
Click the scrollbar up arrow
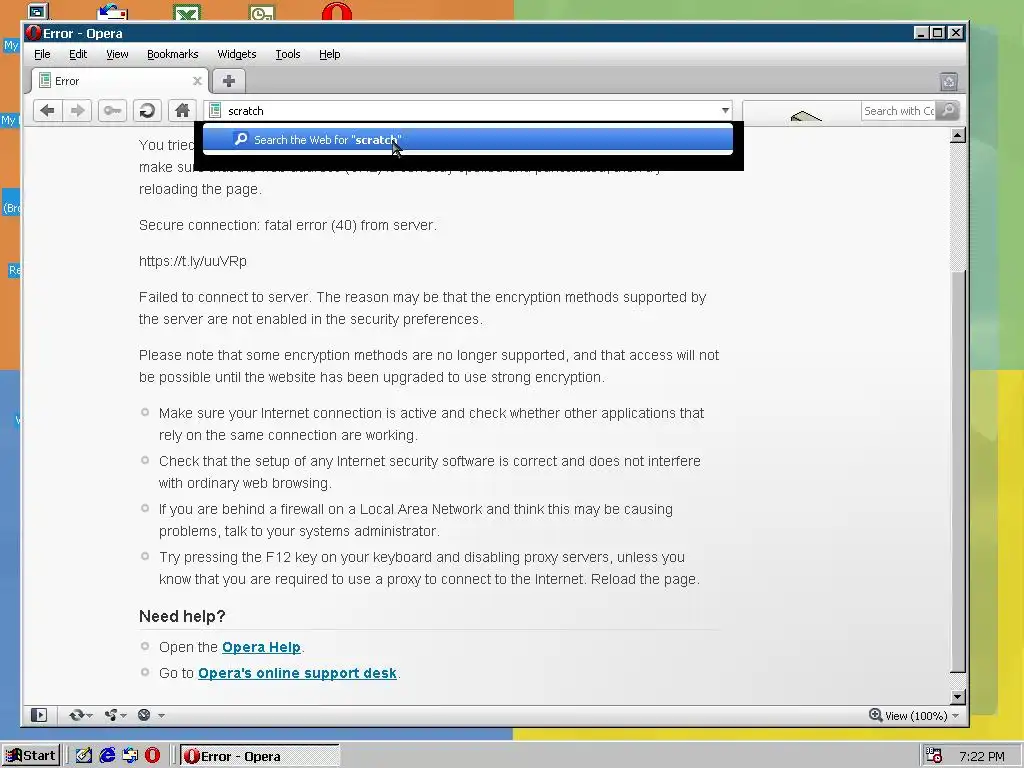click(x=957, y=135)
